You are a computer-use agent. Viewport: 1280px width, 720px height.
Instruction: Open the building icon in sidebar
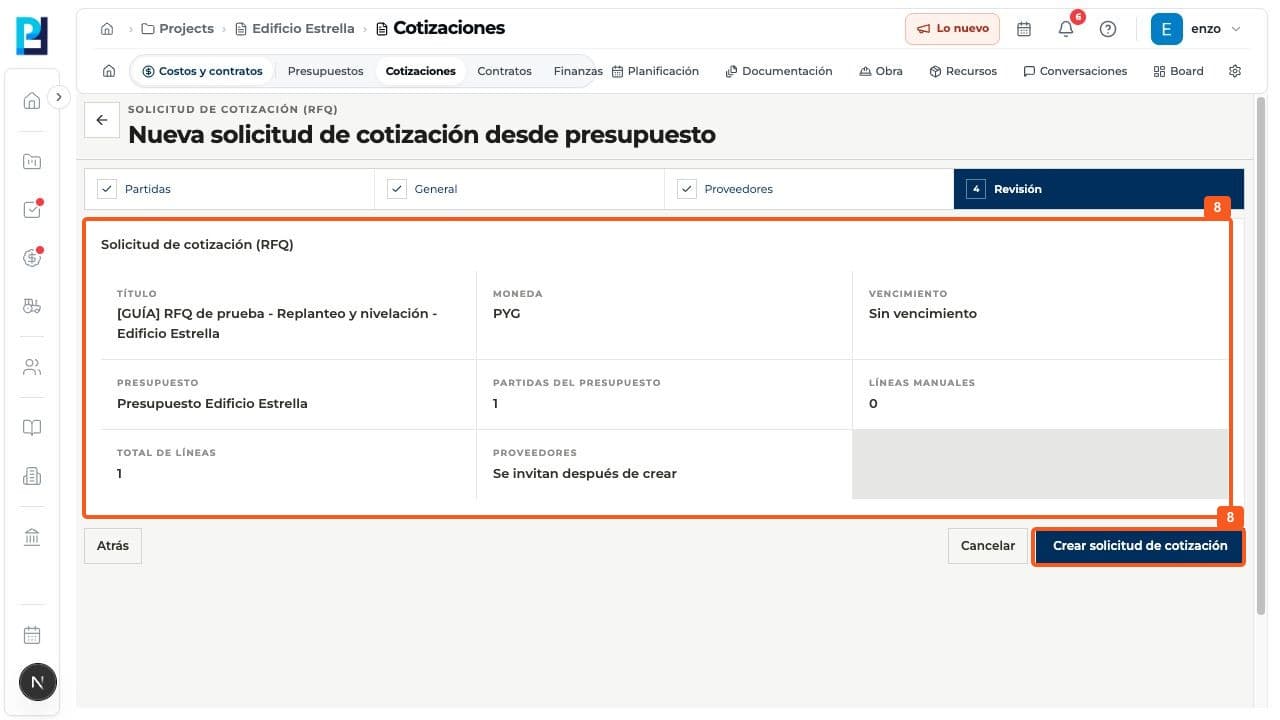click(32, 477)
